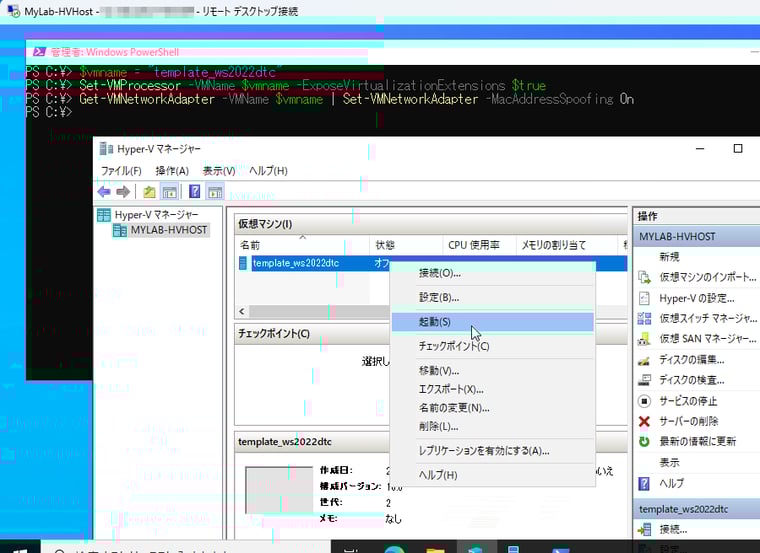The width and height of the screenshot is (760, 553).
Task: Select MYLAB-HVHOST in the tree
Action: coord(169,230)
